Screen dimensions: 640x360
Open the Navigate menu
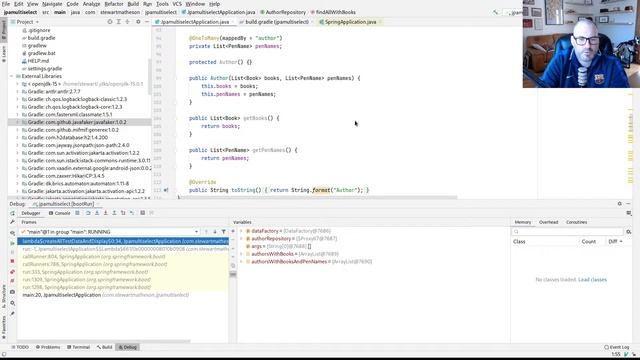(52, 4)
